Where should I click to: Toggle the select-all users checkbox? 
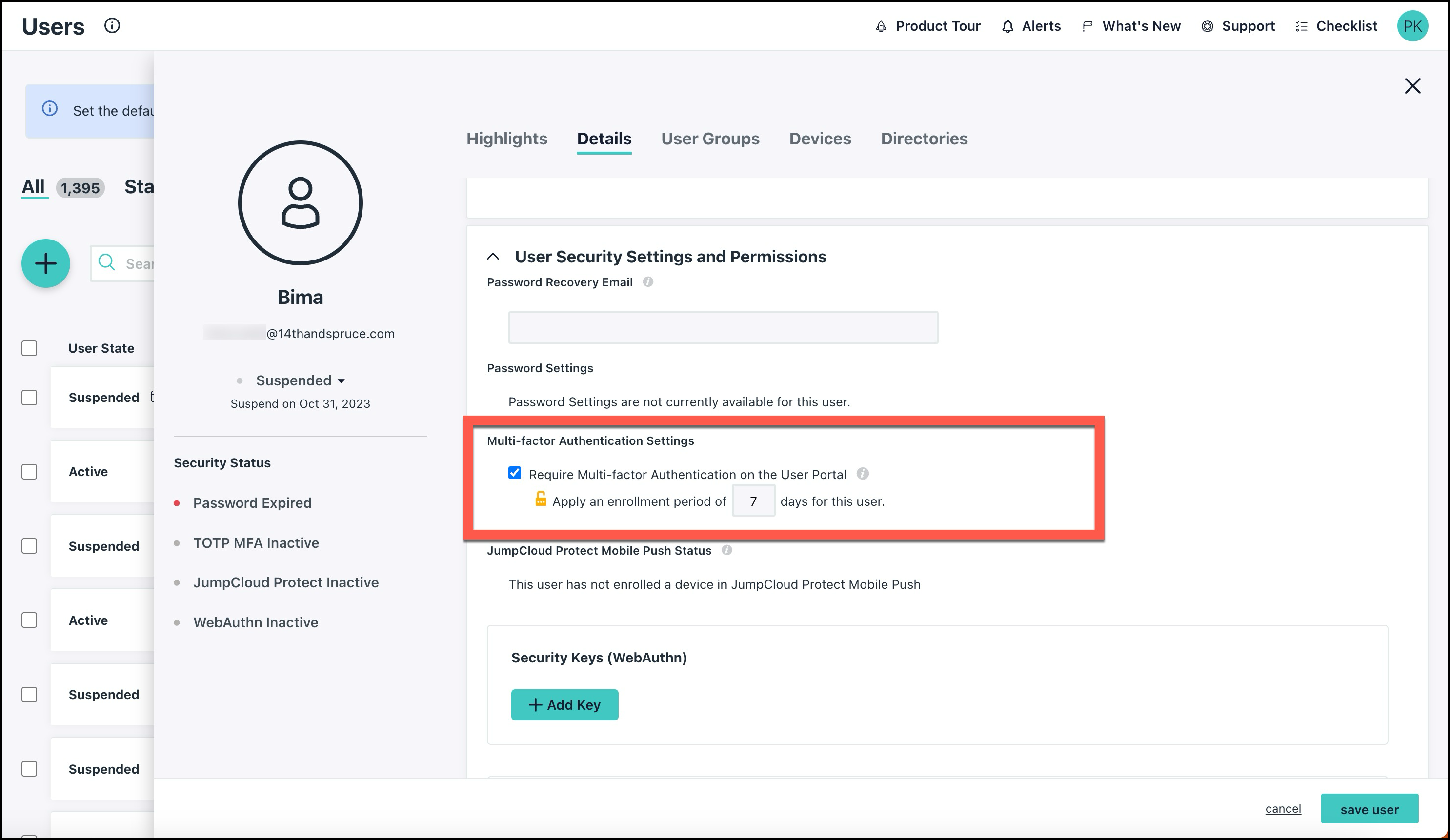29,348
